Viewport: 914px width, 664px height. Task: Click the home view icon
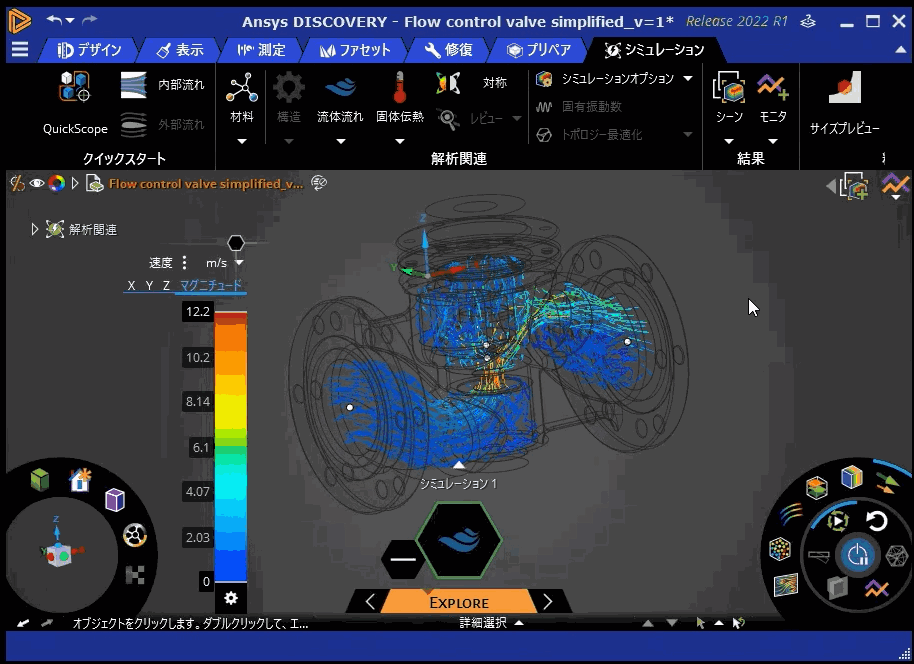coord(80,480)
